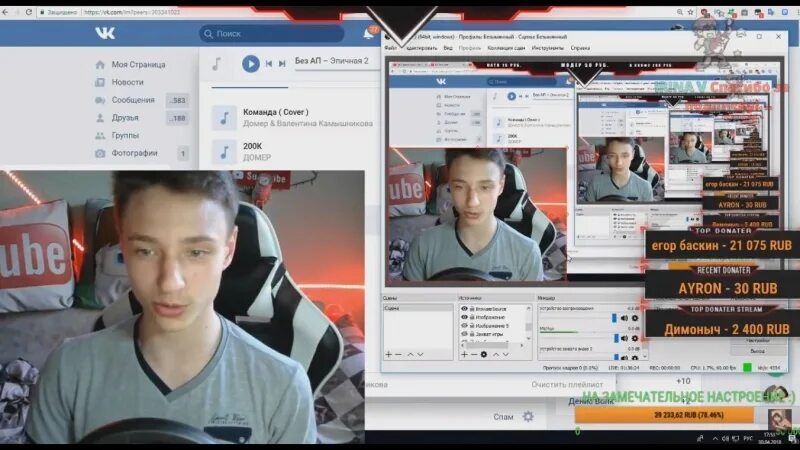Mute the playback device mixer channel

pos(624,318)
